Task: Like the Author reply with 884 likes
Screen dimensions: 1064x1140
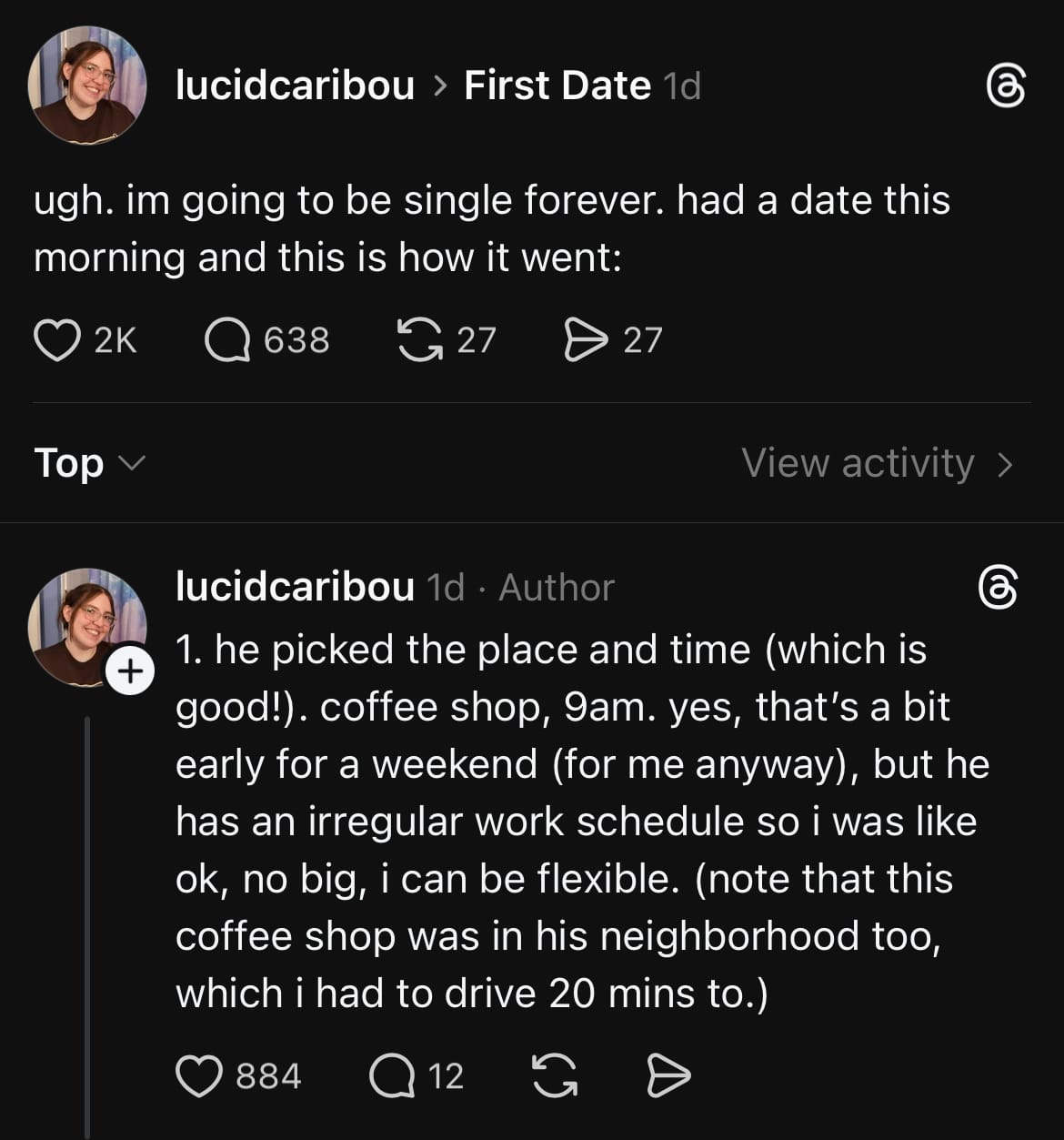Action: coord(199,1076)
